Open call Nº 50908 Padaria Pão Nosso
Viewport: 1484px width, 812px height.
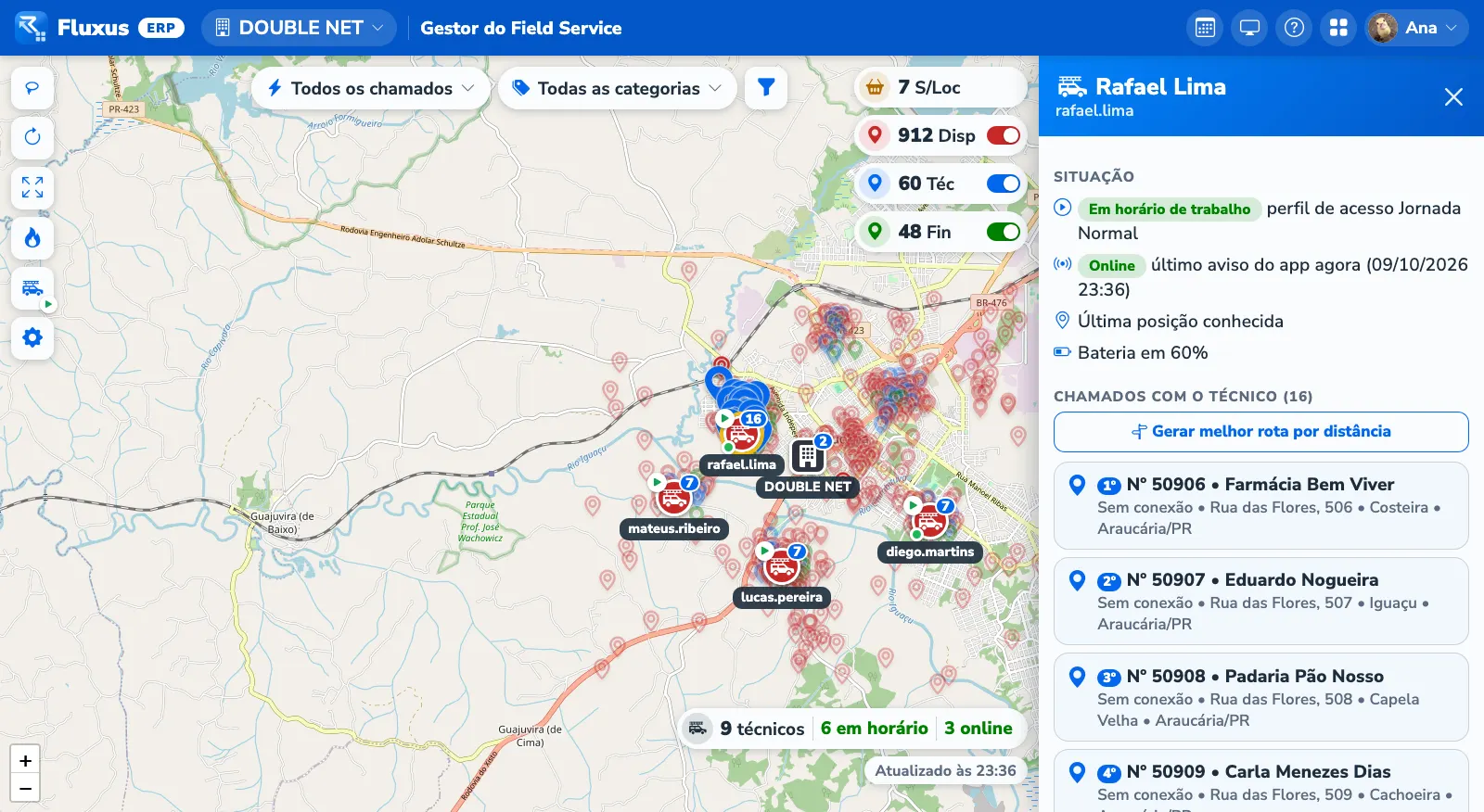pos(1261,697)
